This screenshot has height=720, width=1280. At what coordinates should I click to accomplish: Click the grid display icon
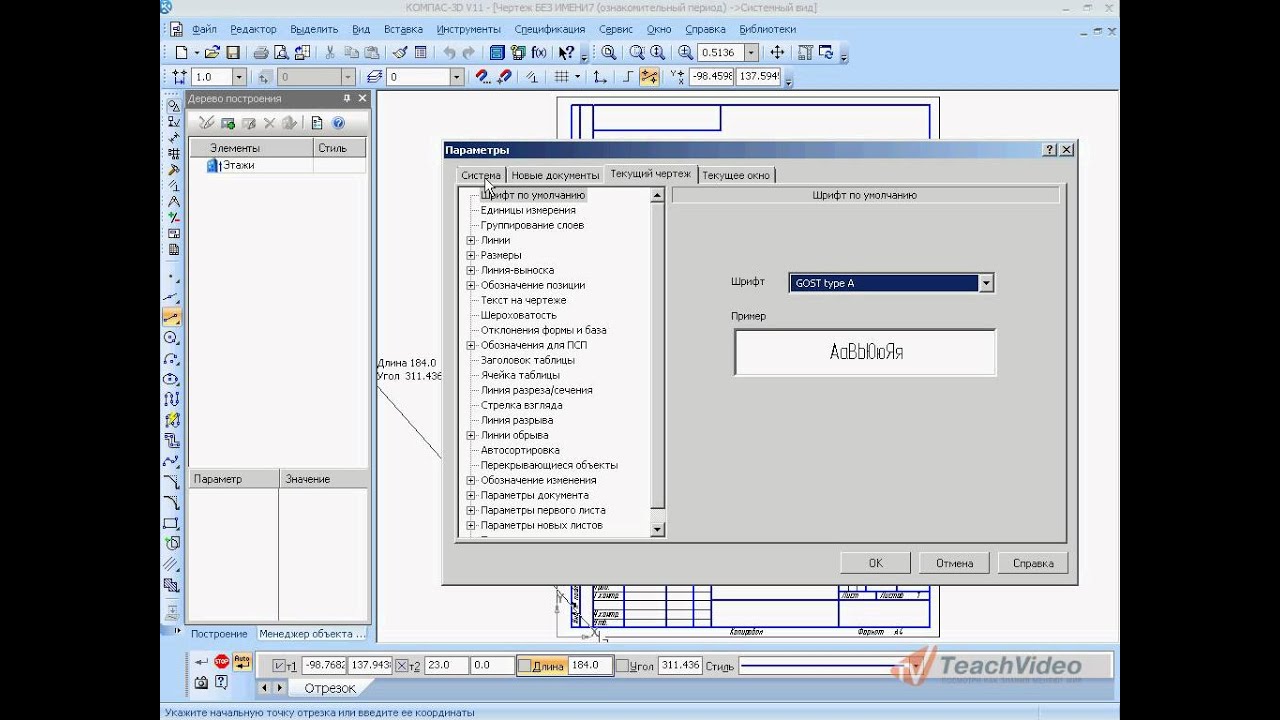coord(563,77)
